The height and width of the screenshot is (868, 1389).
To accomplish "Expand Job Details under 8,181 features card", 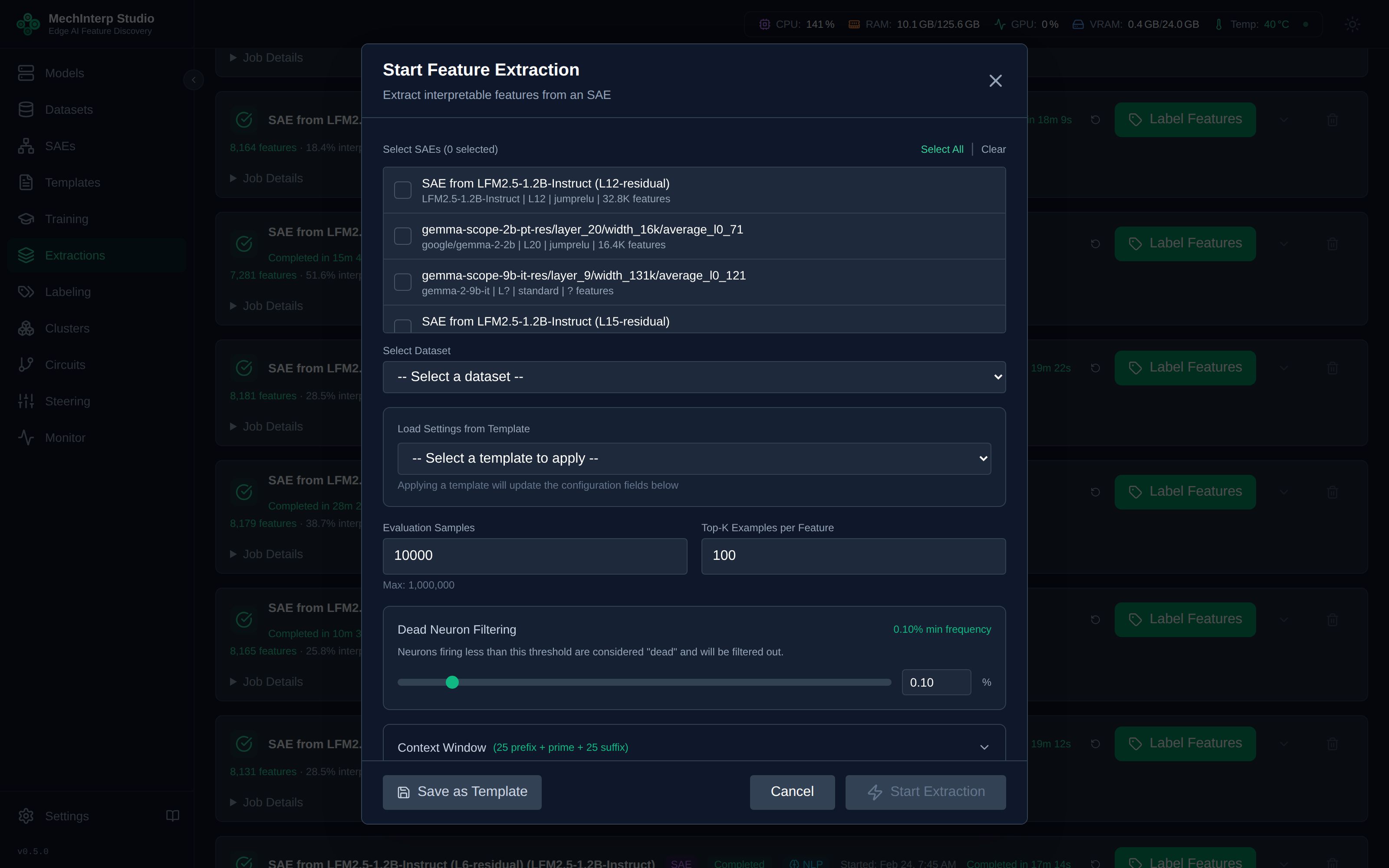I will click(x=267, y=427).
